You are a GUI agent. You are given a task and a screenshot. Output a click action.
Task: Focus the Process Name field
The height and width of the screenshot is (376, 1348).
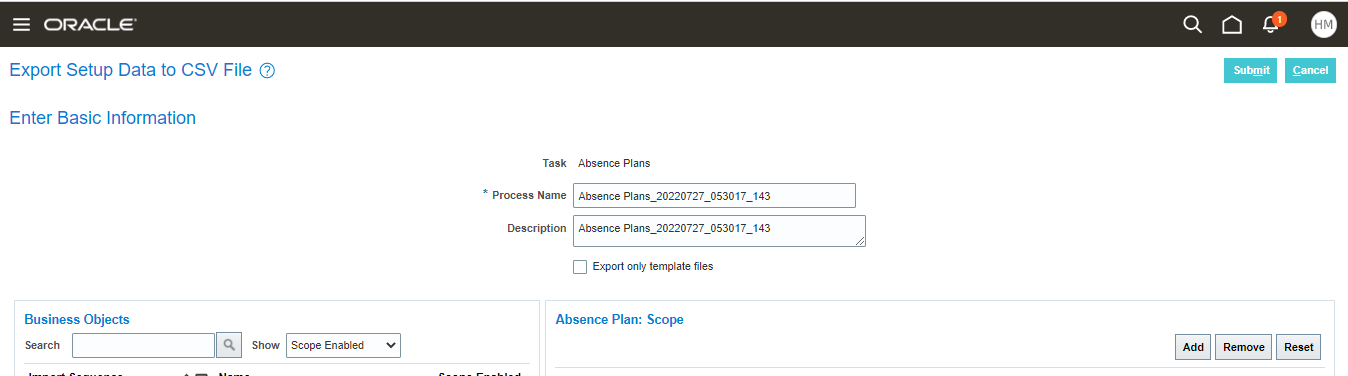click(714, 196)
